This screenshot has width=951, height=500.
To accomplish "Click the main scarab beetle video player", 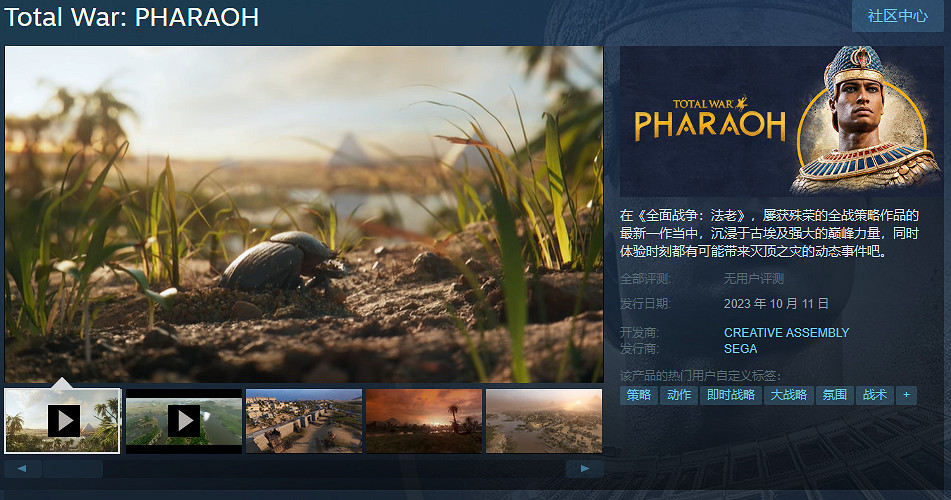I will coord(304,214).
